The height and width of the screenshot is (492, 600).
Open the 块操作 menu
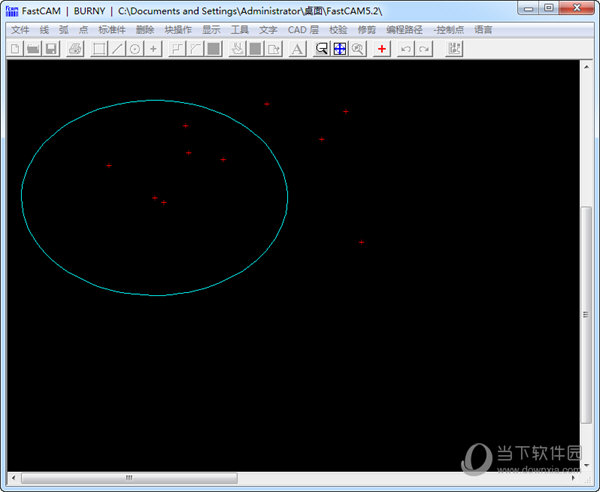pyautogui.click(x=177, y=30)
